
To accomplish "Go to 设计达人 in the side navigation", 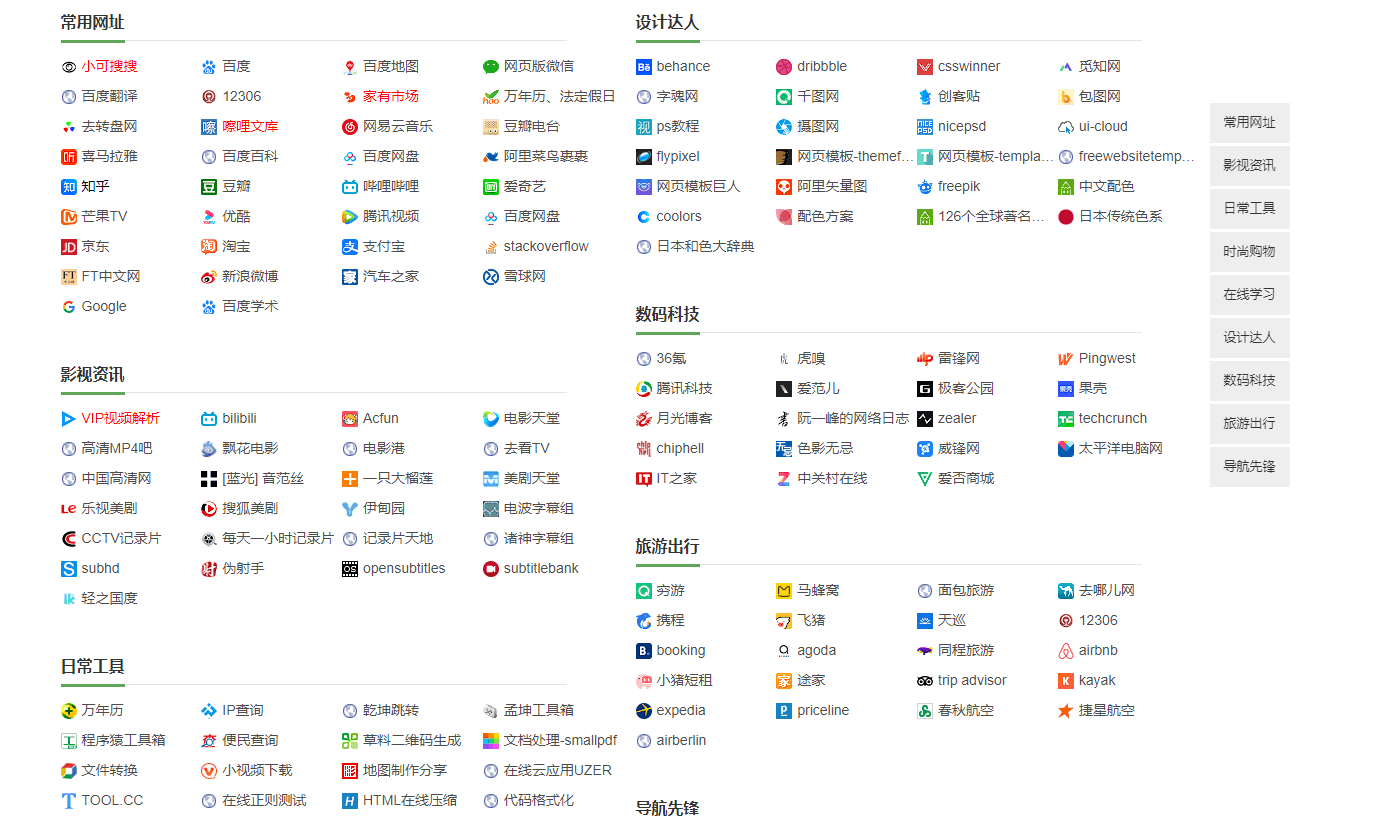I will [1250, 338].
